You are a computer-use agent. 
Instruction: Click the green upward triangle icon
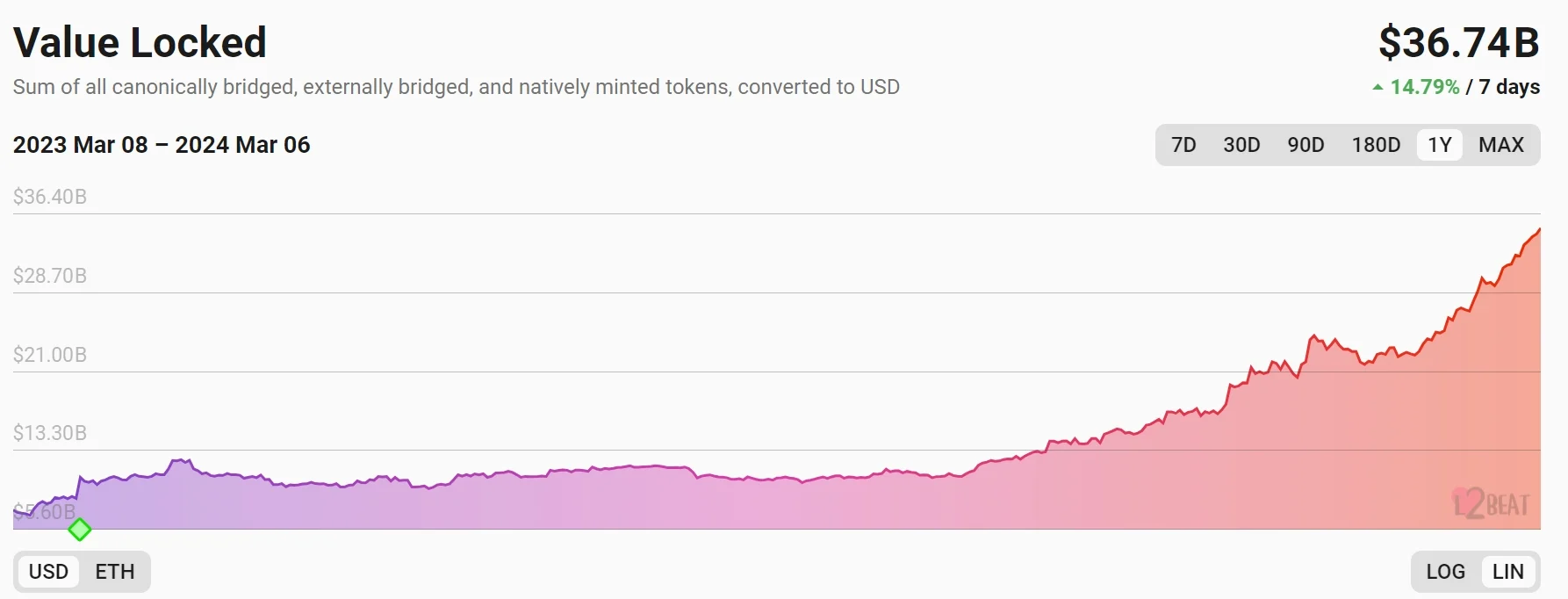pyautogui.click(x=1377, y=87)
